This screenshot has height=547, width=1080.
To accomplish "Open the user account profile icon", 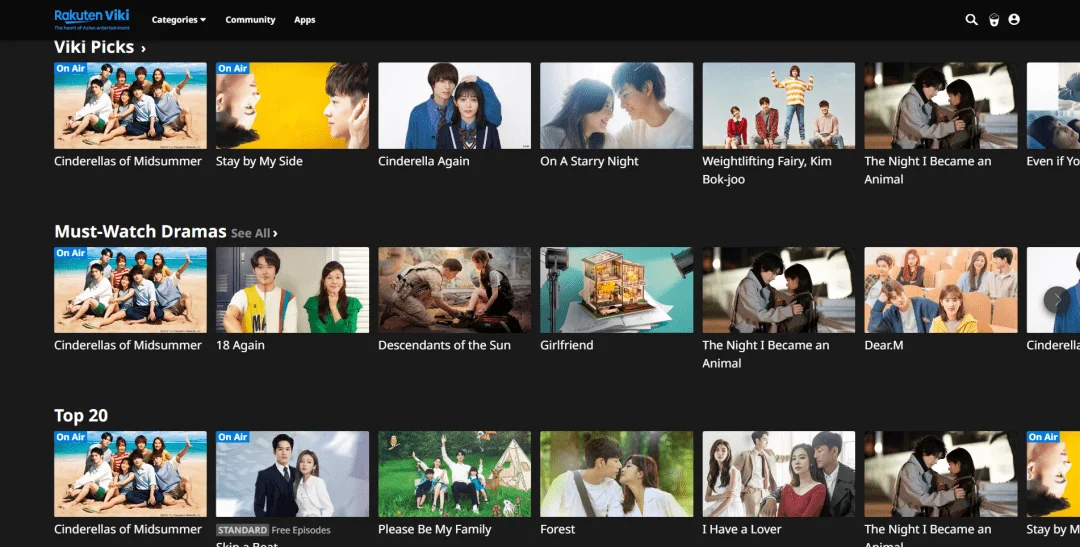I will 1014,20.
